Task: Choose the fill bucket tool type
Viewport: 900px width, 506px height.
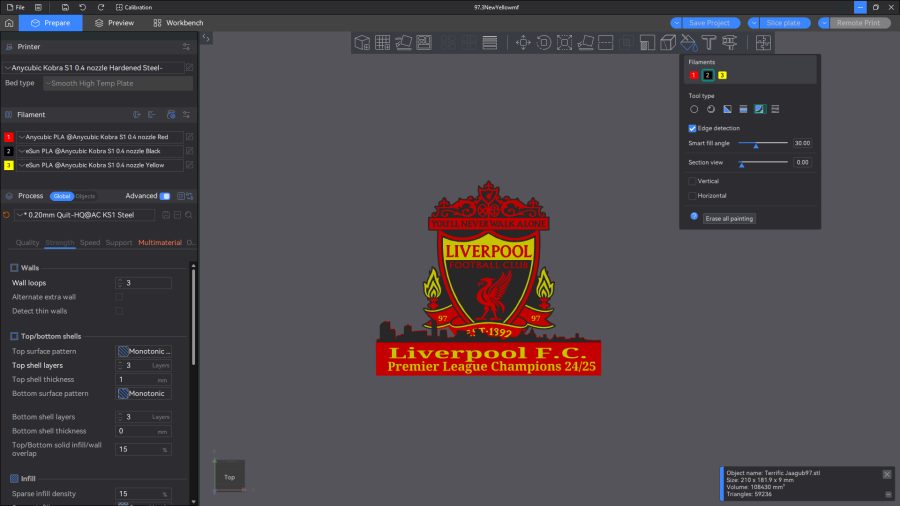Action: pyautogui.click(x=759, y=109)
